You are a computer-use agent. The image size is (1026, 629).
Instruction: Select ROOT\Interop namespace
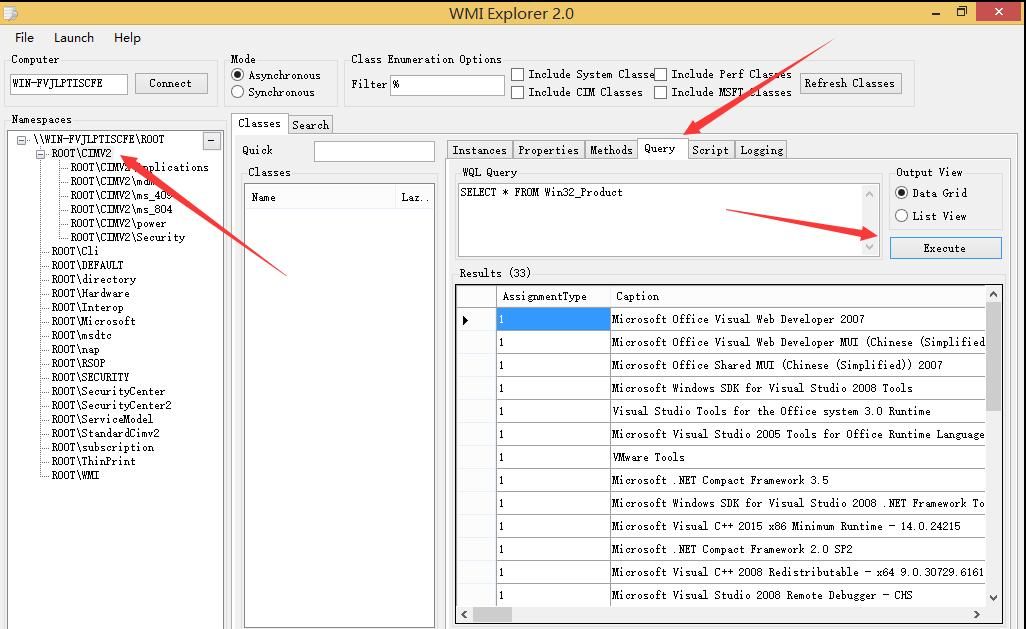pyautogui.click(x=88, y=308)
